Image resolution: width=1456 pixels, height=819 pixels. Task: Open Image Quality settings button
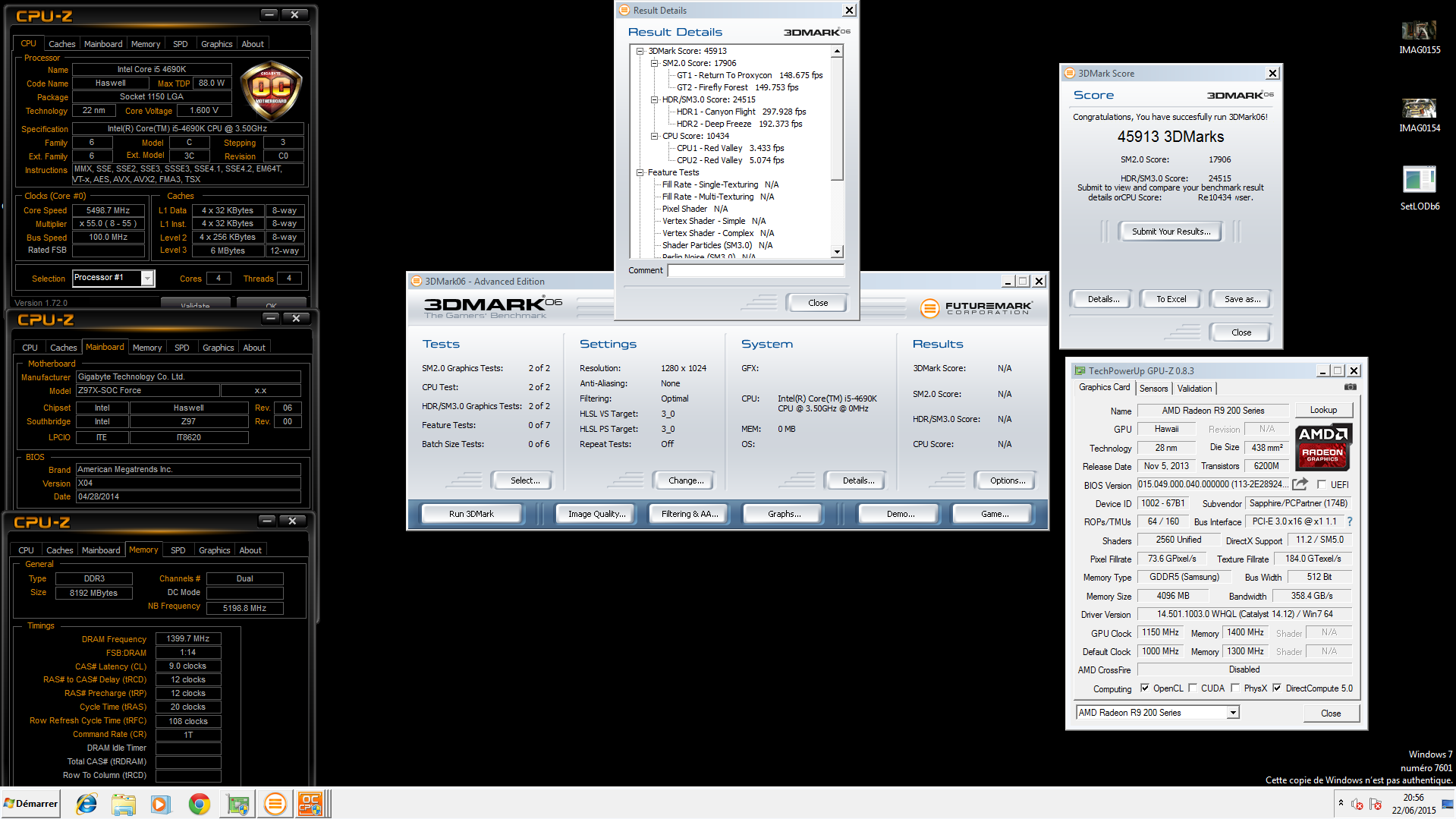(596, 514)
